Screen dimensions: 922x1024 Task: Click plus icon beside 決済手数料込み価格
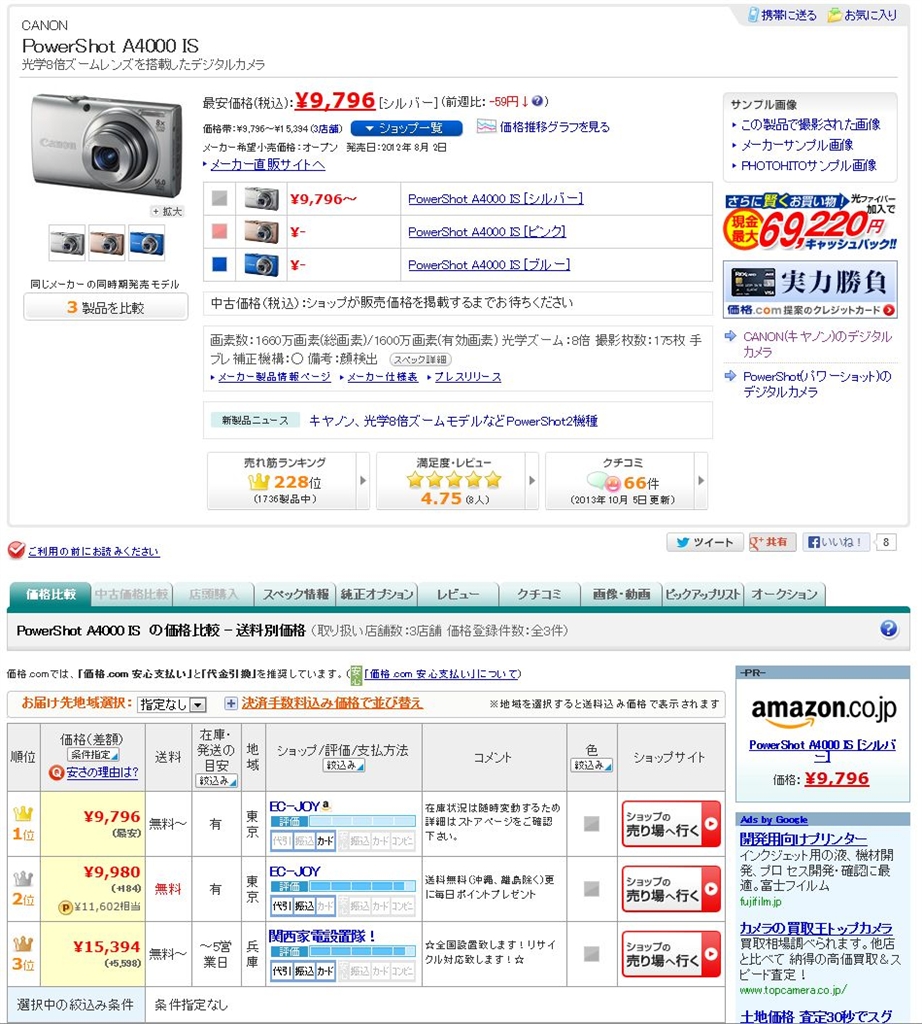point(230,703)
